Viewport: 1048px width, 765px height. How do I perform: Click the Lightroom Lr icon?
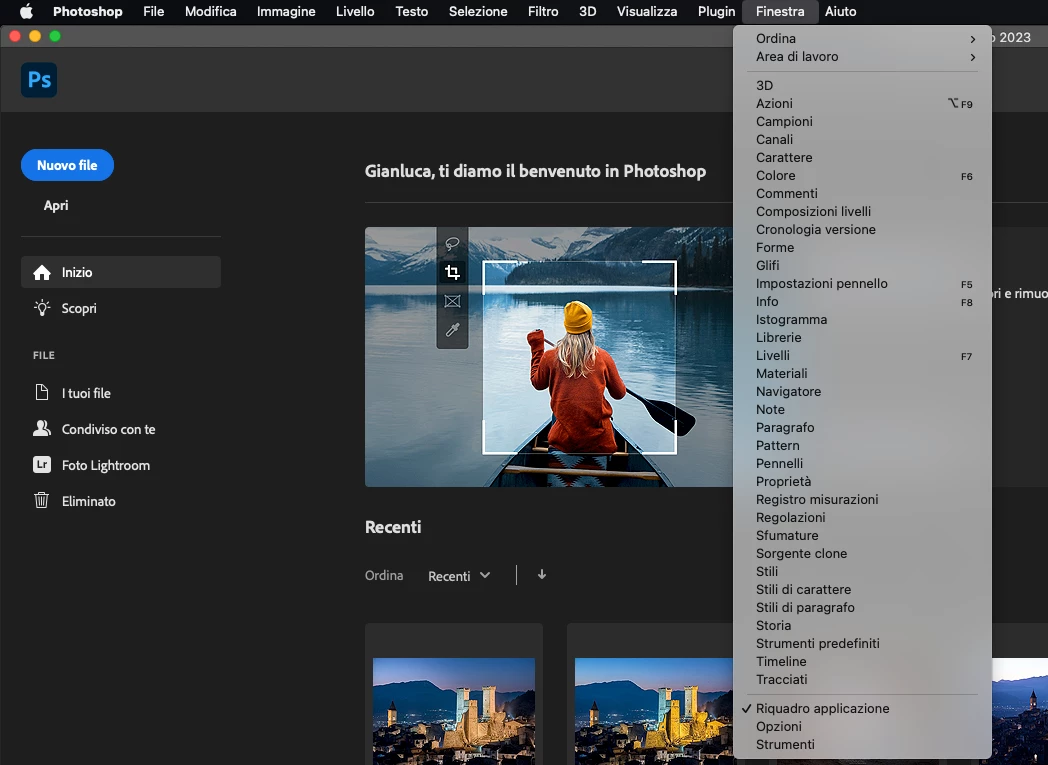click(x=41, y=464)
